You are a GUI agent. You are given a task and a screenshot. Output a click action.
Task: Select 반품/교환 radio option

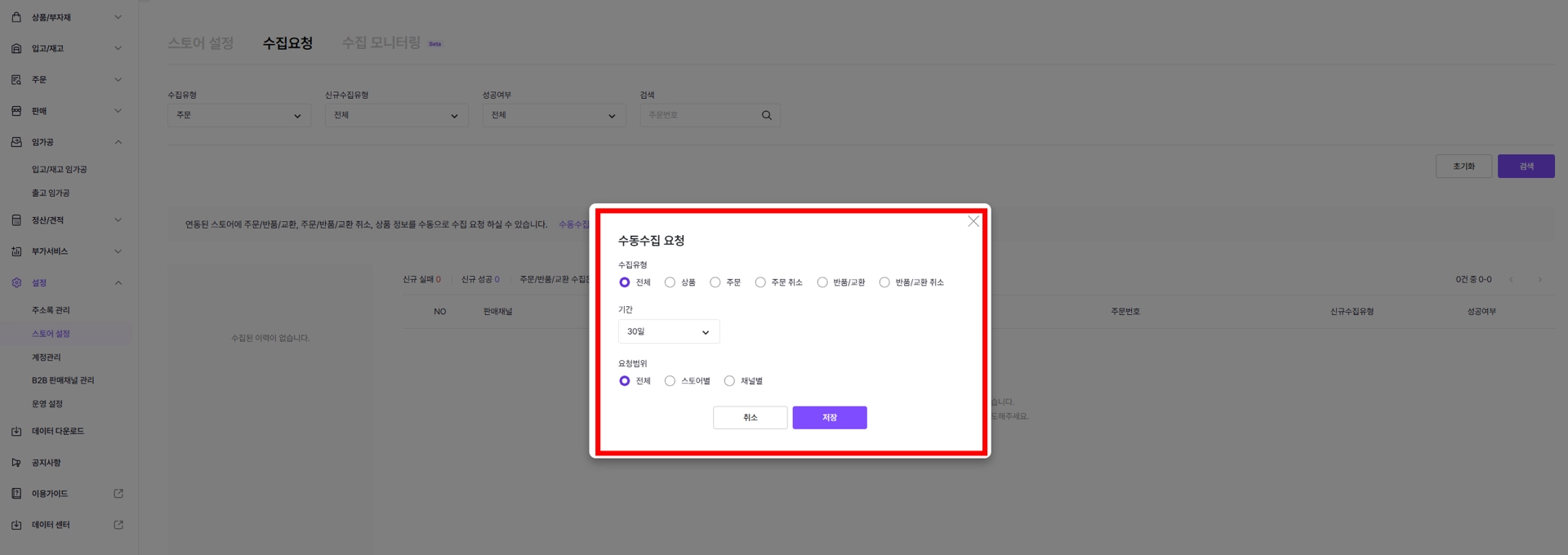click(x=822, y=282)
